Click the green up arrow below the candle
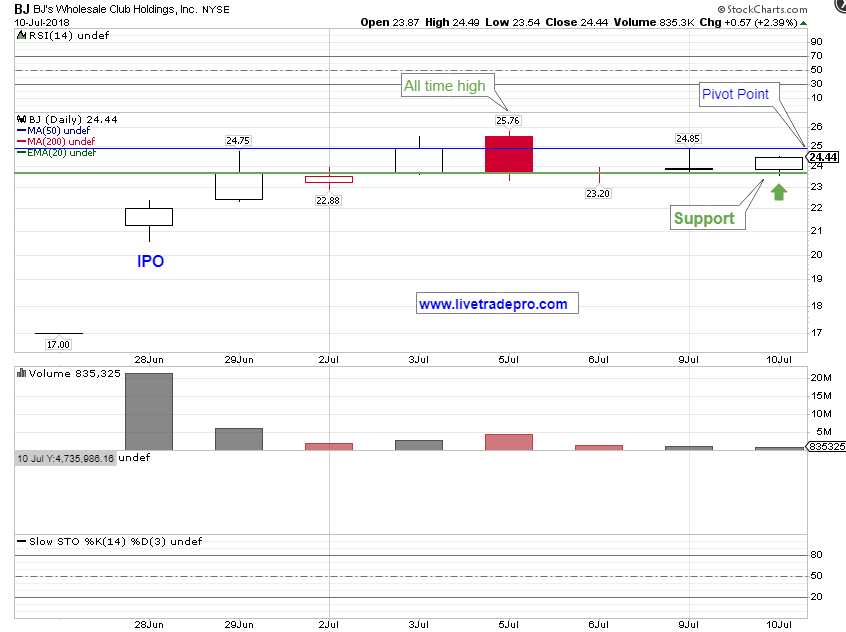Image resolution: width=846 pixels, height=632 pixels. point(777,188)
